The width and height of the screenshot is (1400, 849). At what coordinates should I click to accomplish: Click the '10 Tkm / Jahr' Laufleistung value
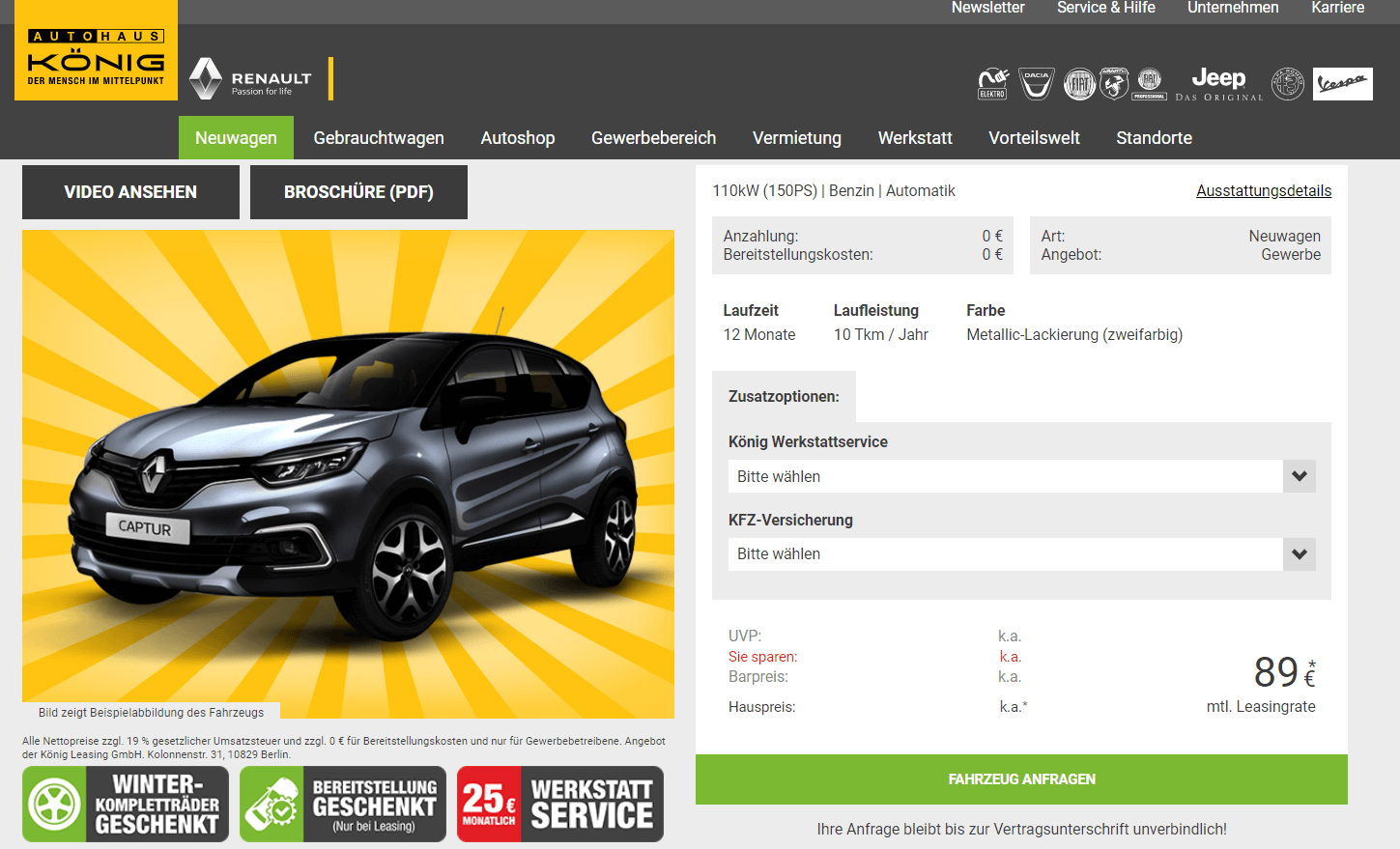pos(881,335)
